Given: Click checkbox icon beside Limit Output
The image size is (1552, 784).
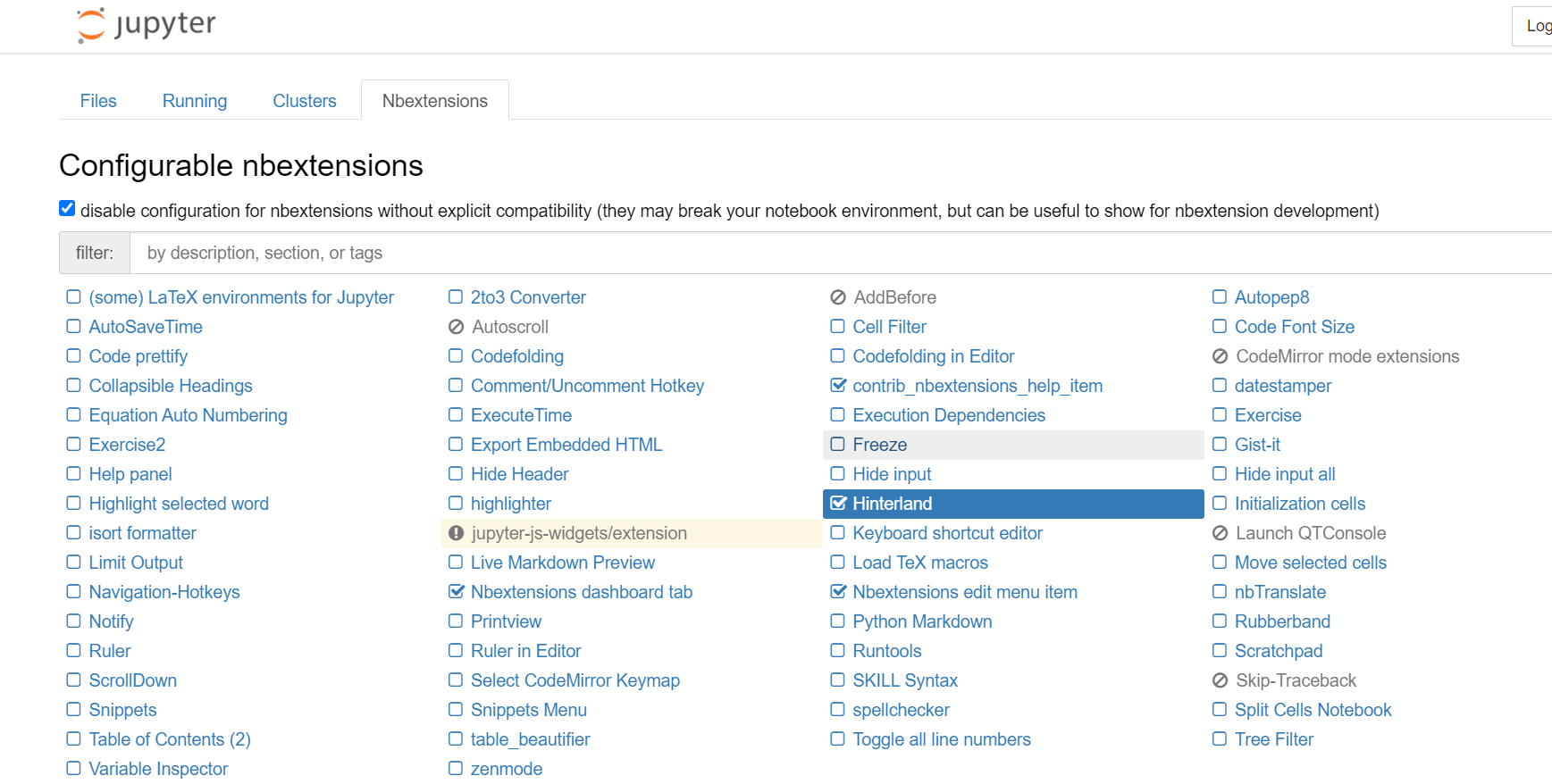Looking at the screenshot, I should (x=73, y=562).
